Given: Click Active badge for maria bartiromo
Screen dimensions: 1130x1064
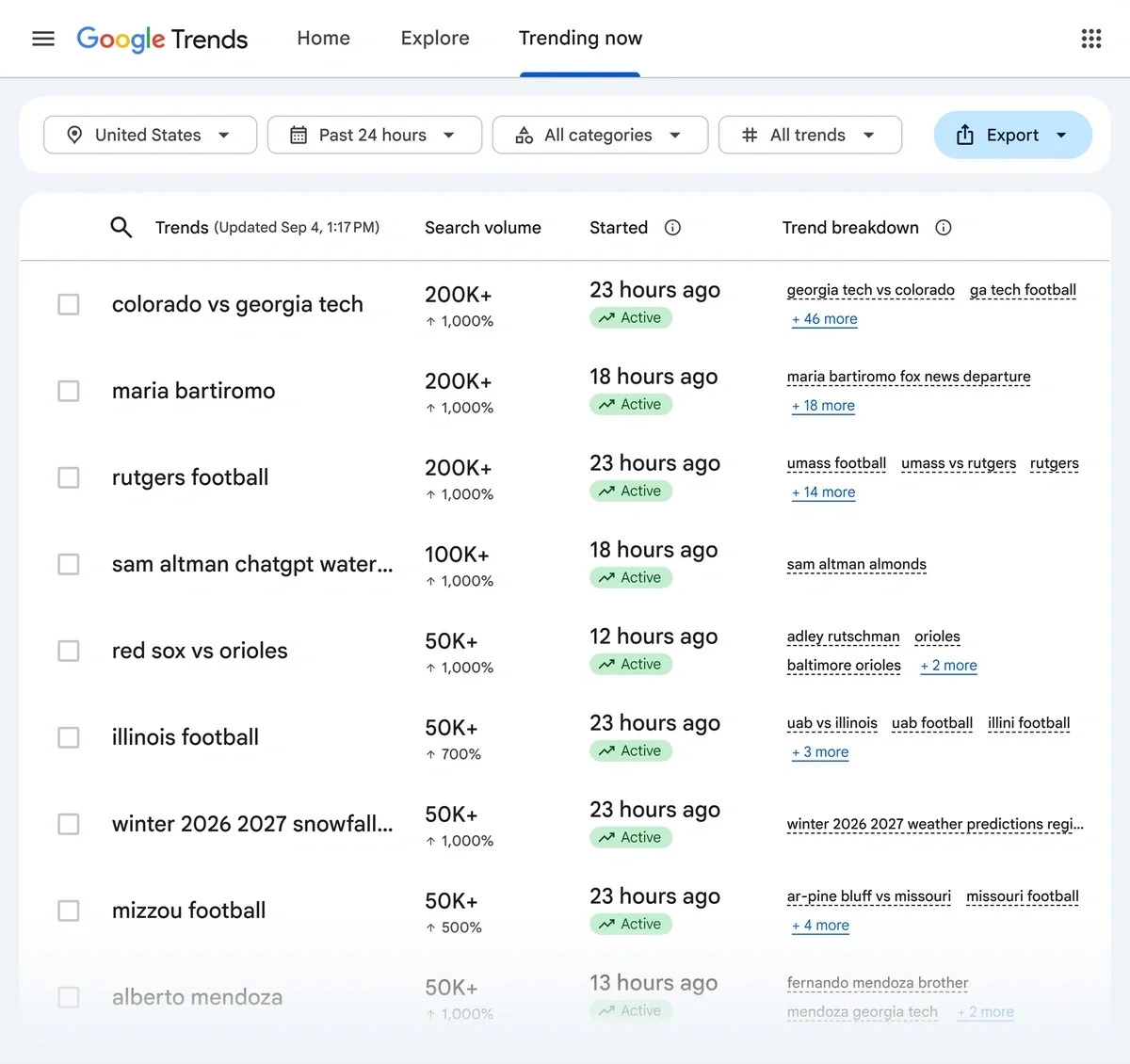Looking at the screenshot, I should point(631,405).
